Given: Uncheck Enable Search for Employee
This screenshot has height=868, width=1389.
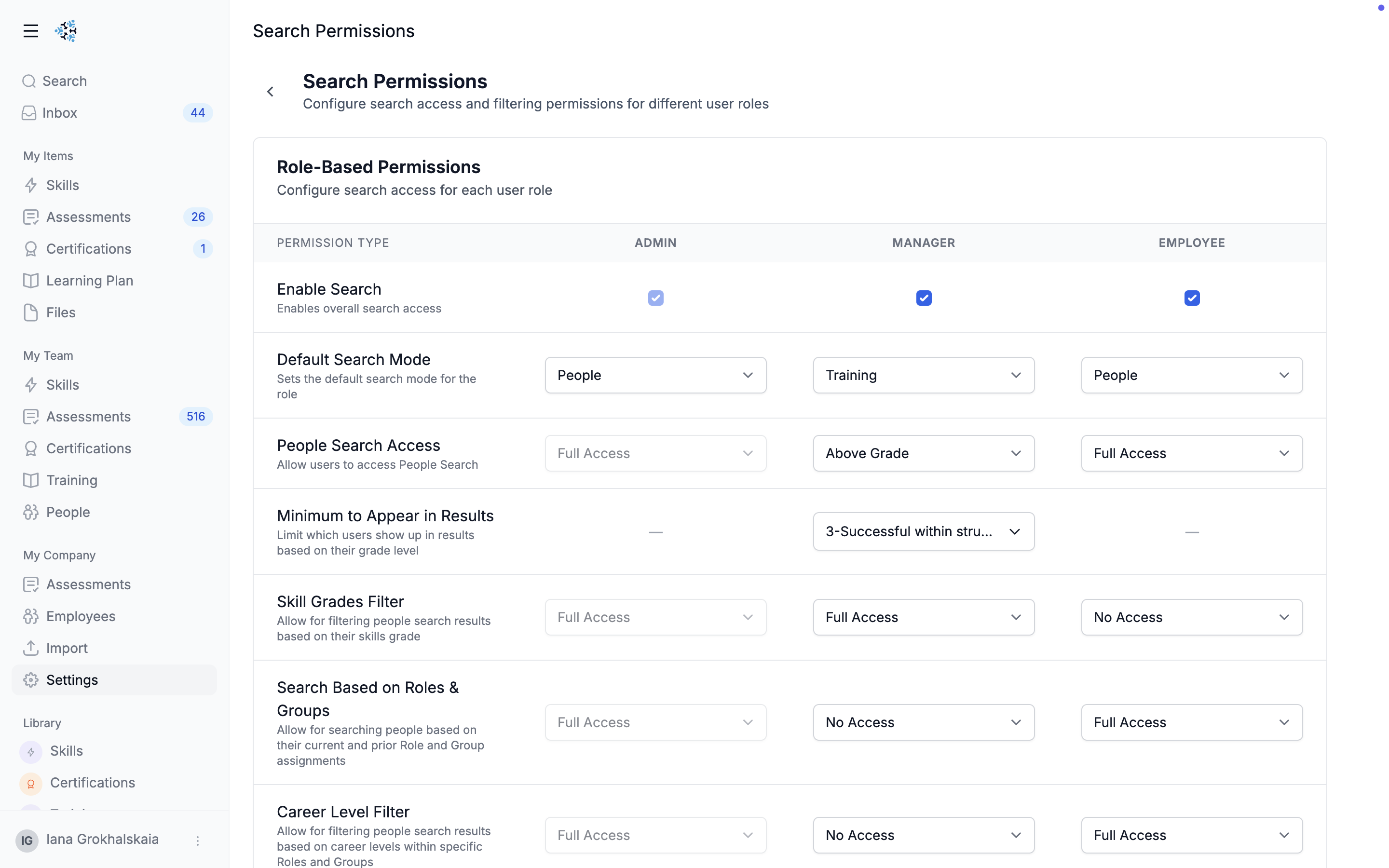Looking at the screenshot, I should pyautogui.click(x=1192, y=298).
